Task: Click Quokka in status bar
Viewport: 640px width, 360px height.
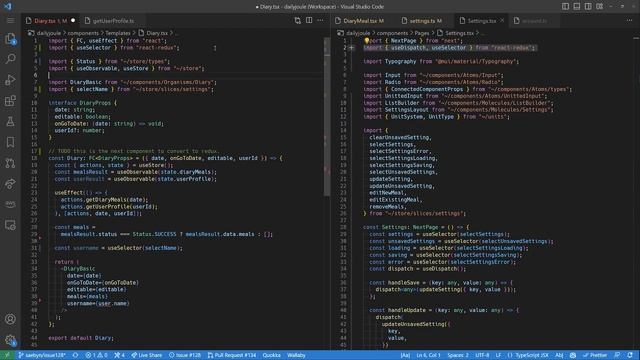Action: (x=271, y=355)
